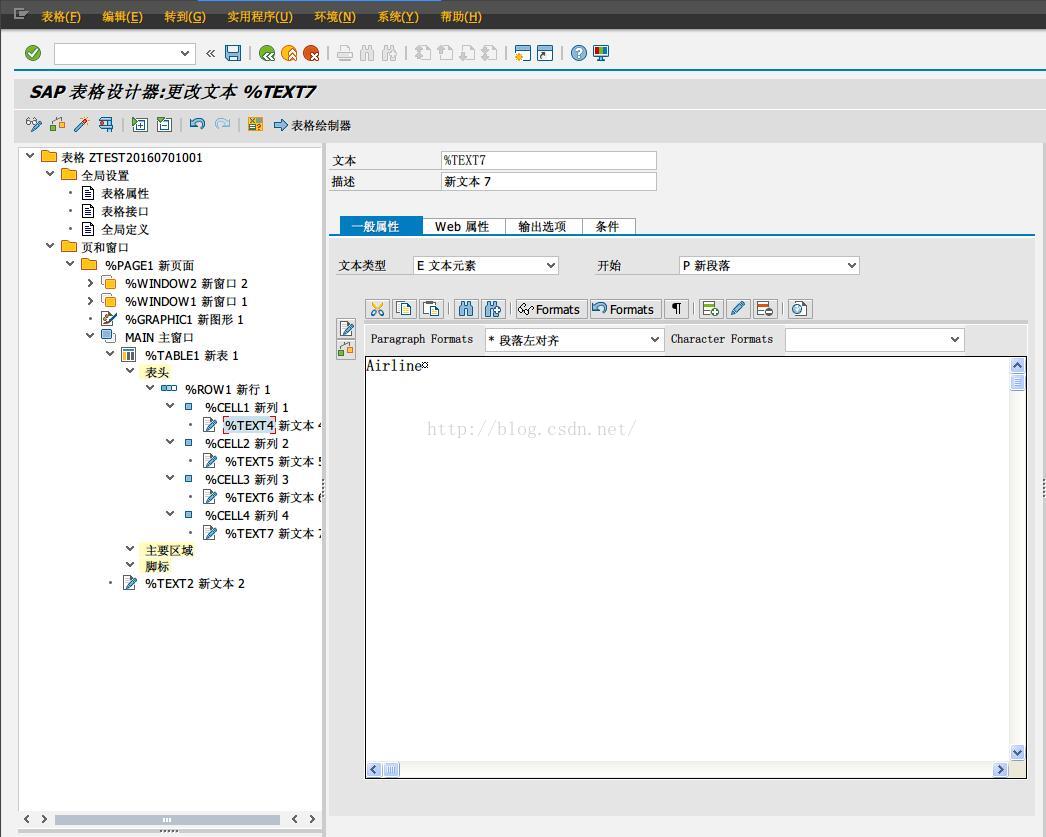Click the copy icon in text editor

pyautogui.click(x=404, y=309)
